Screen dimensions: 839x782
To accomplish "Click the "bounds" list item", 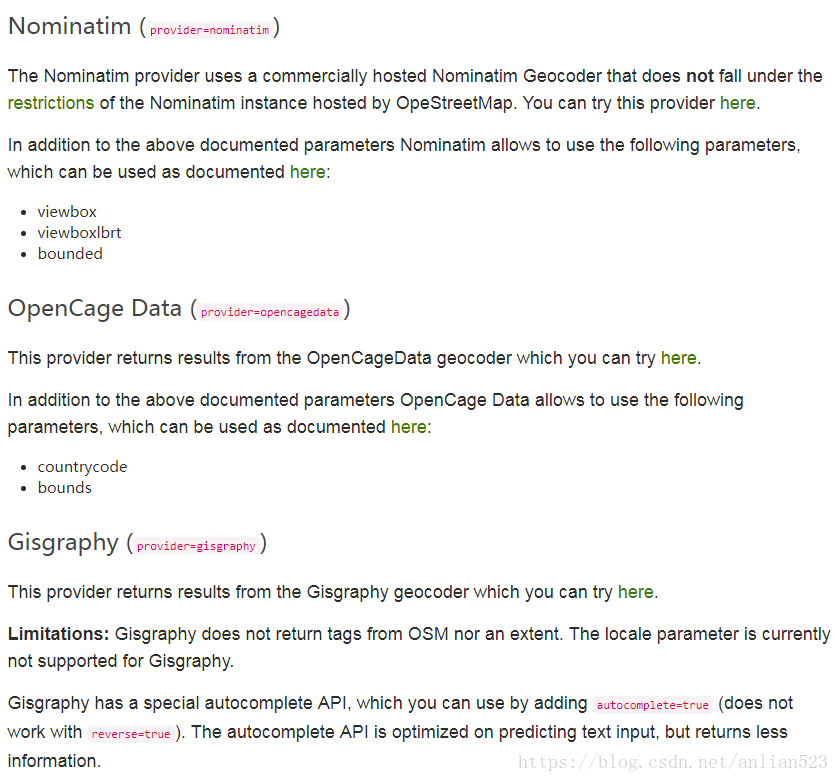I will pyautogui.click(x=64, y=488).
